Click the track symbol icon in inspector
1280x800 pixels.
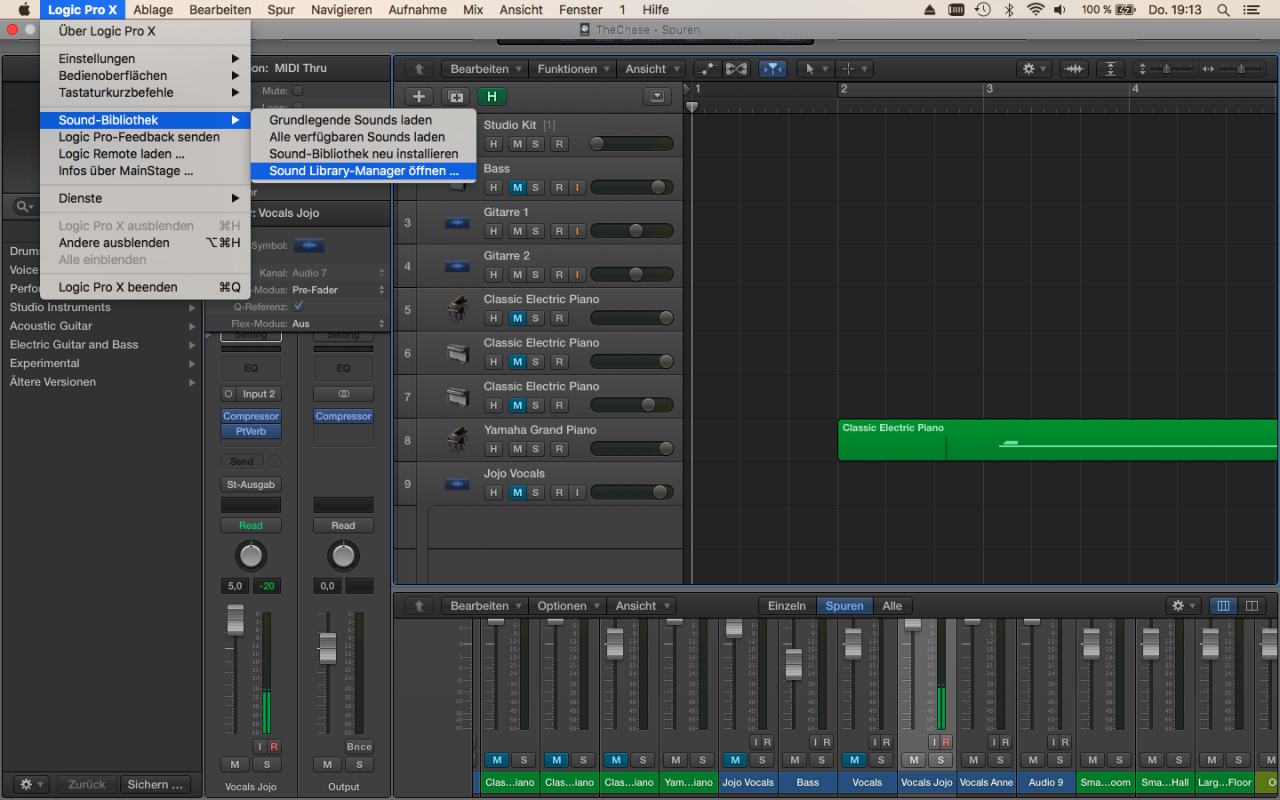pos(309,245)
